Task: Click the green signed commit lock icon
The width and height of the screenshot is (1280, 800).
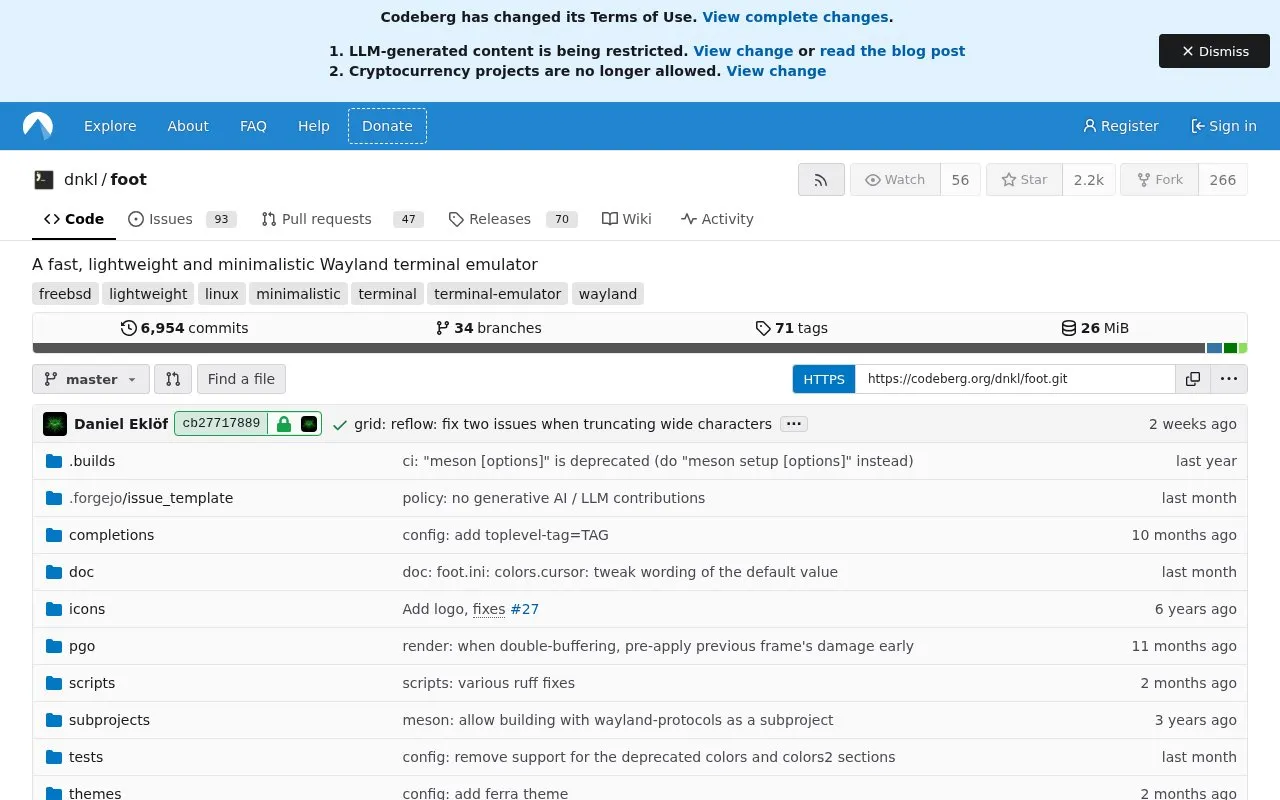Action: (284, 424)
